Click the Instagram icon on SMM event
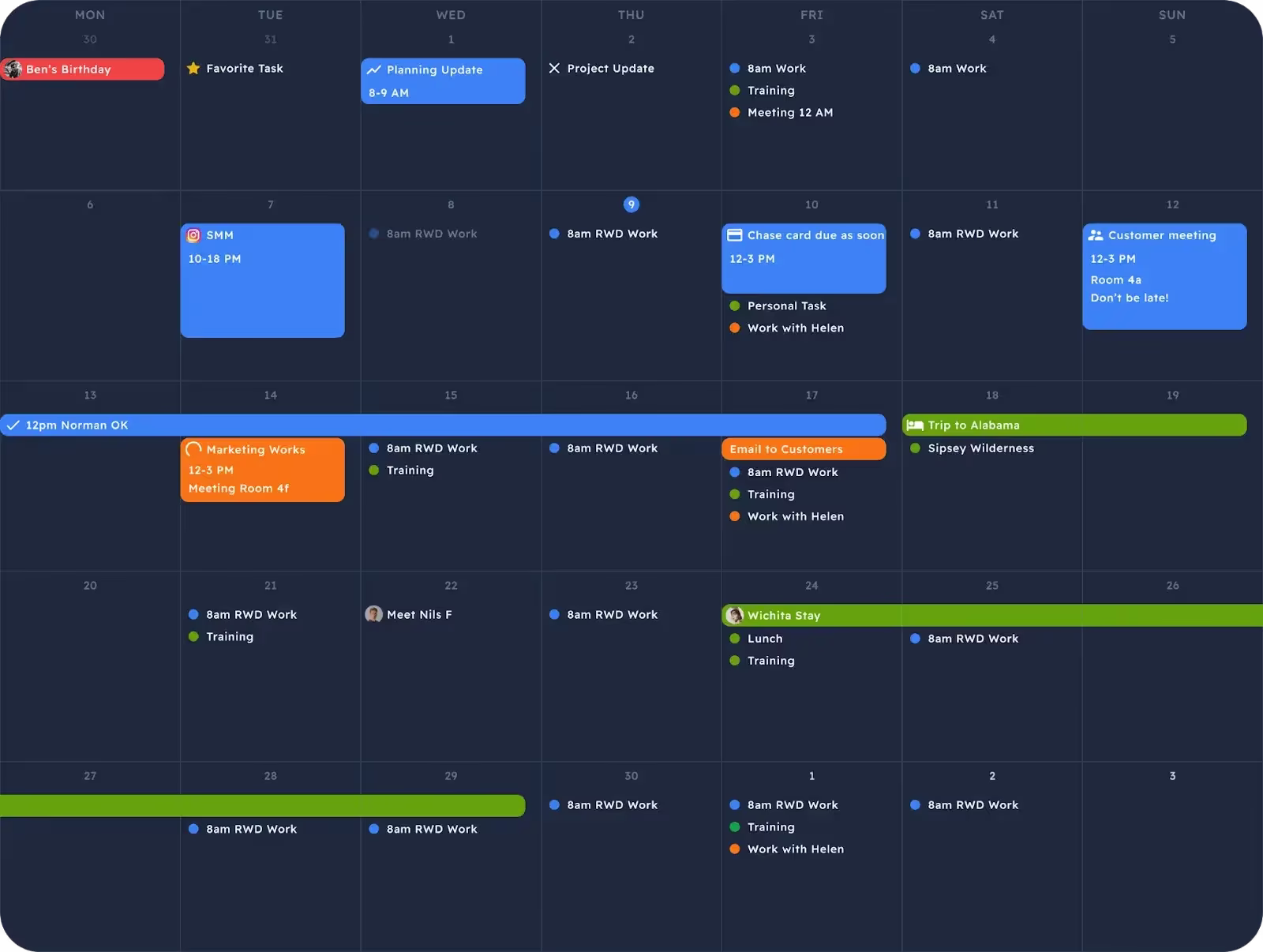Viewport: 1263px width, 952px height. pos(193,235)
